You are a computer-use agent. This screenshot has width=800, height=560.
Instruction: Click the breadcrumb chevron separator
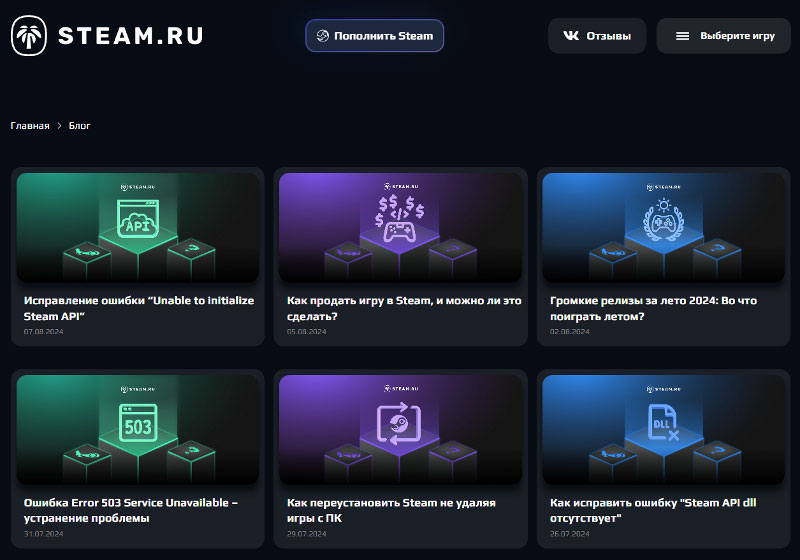[59, 125]
